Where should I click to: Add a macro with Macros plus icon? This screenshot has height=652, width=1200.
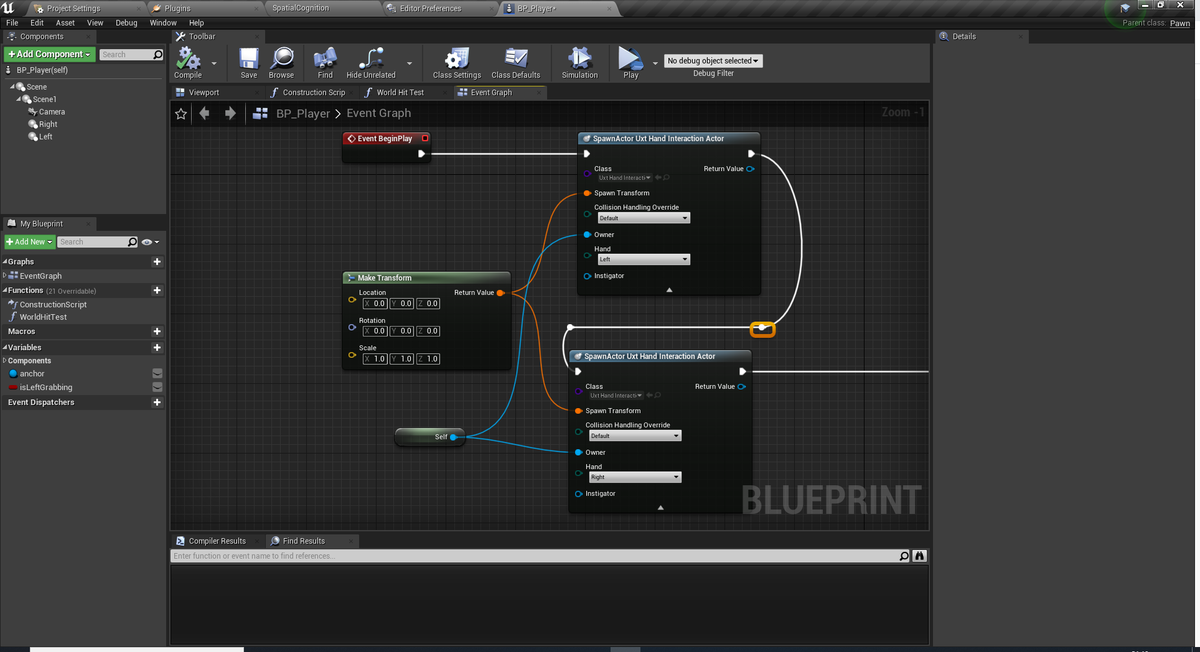[x=157, y=331]
